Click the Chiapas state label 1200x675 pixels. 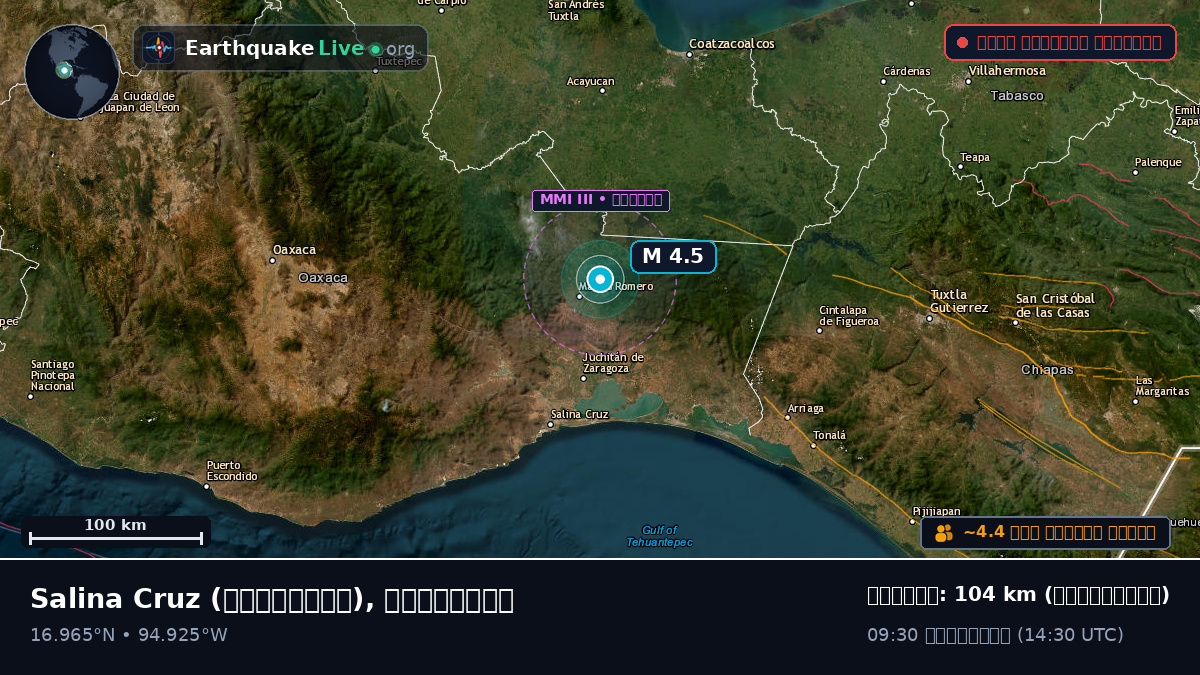coord(1047,370)
